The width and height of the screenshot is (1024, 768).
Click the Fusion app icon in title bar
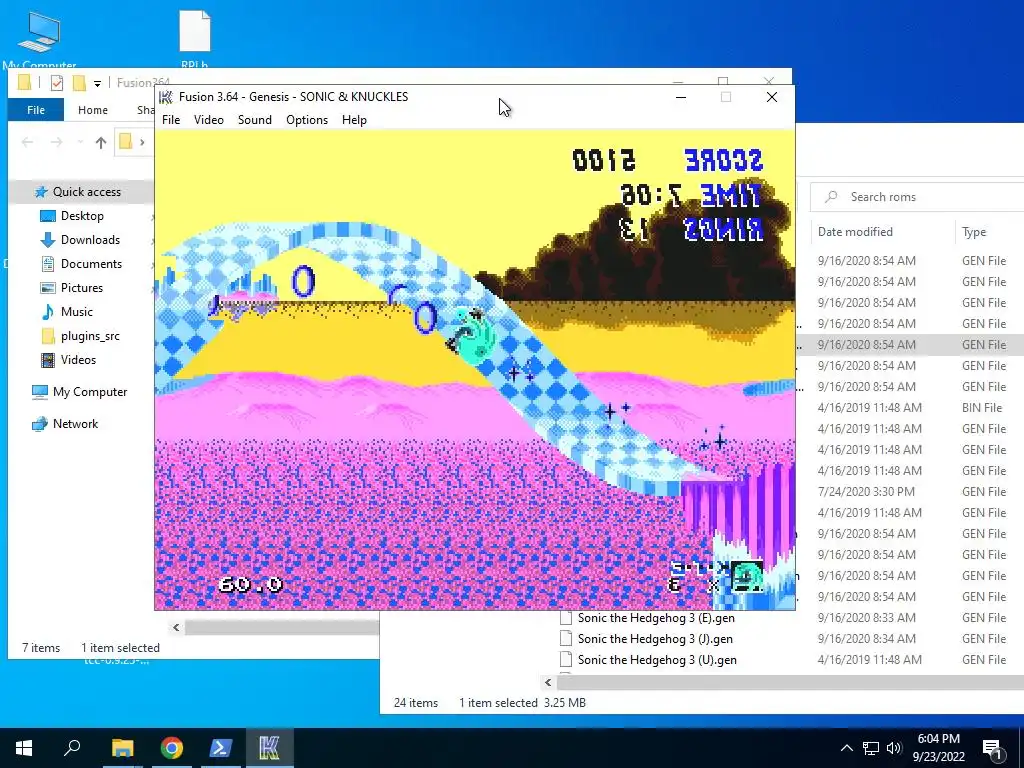tap(166, 97)
